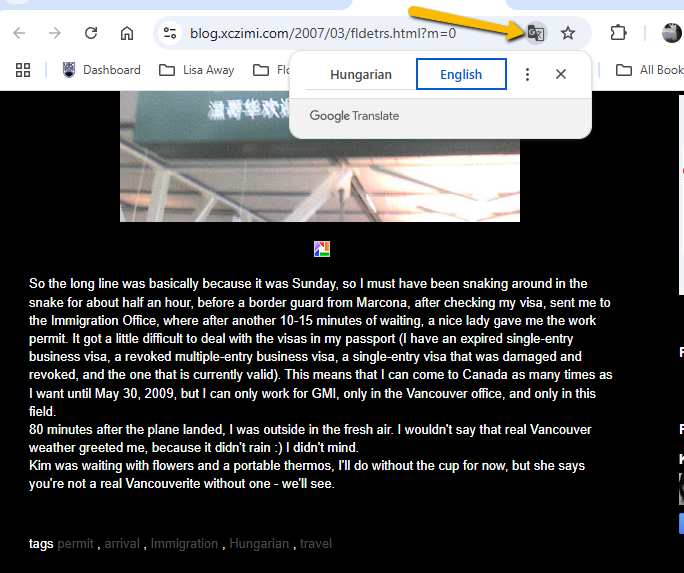684x573 pixels.
Task: Open the permit tag link
Action: pos(75,544)
